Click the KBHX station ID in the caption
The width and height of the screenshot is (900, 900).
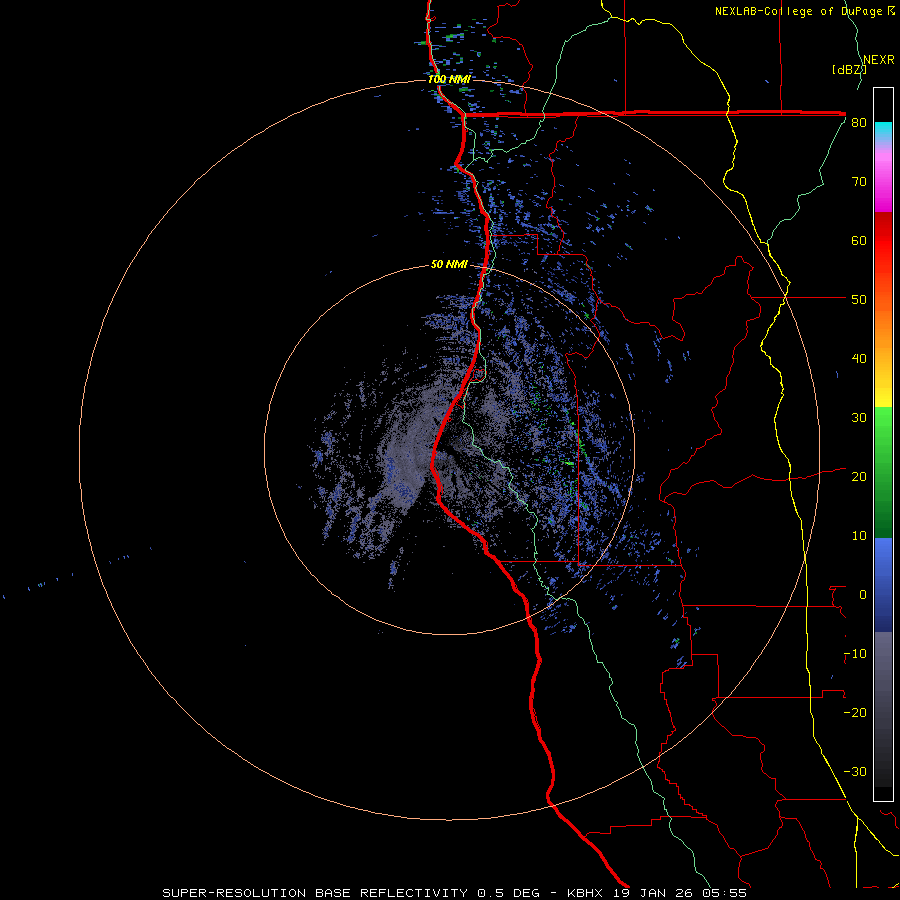tap(584, 893)
